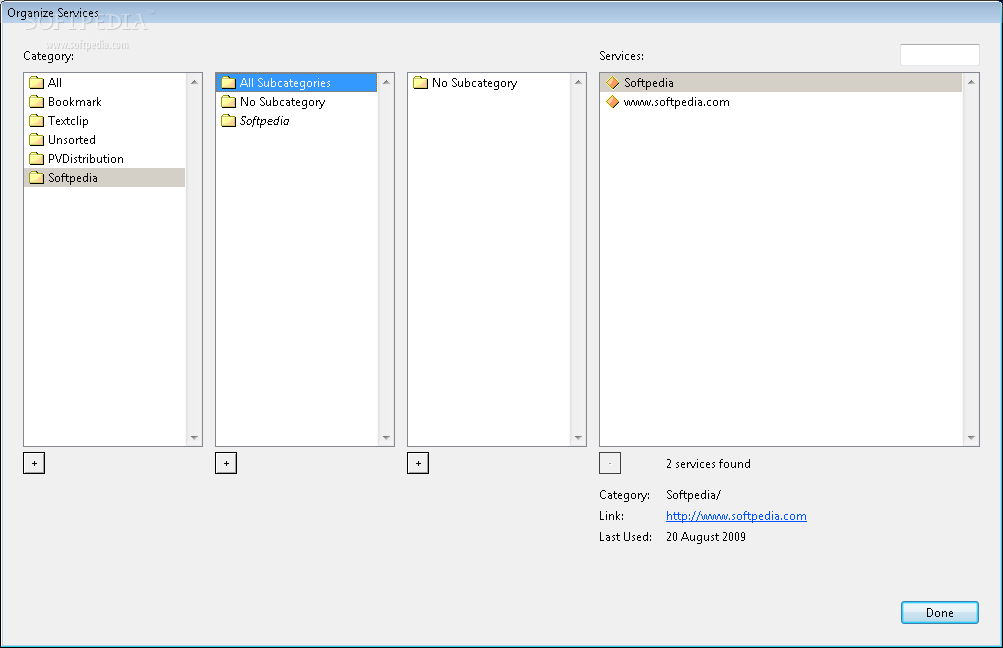Click up arrow of Category list scrollbar
The height and width of the screenshot is (648, 1003).
tap(194, 82)
